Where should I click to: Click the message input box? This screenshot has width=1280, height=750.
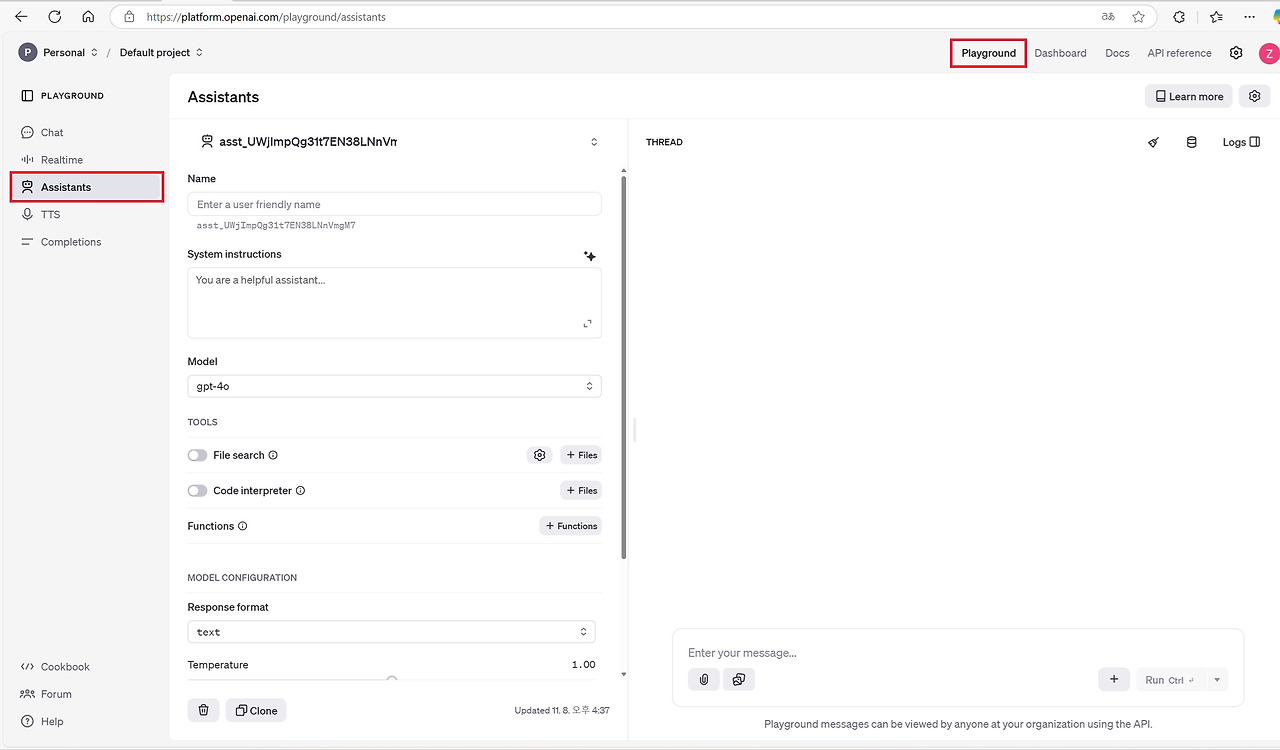pyautogui.click(x=958, y=653)
